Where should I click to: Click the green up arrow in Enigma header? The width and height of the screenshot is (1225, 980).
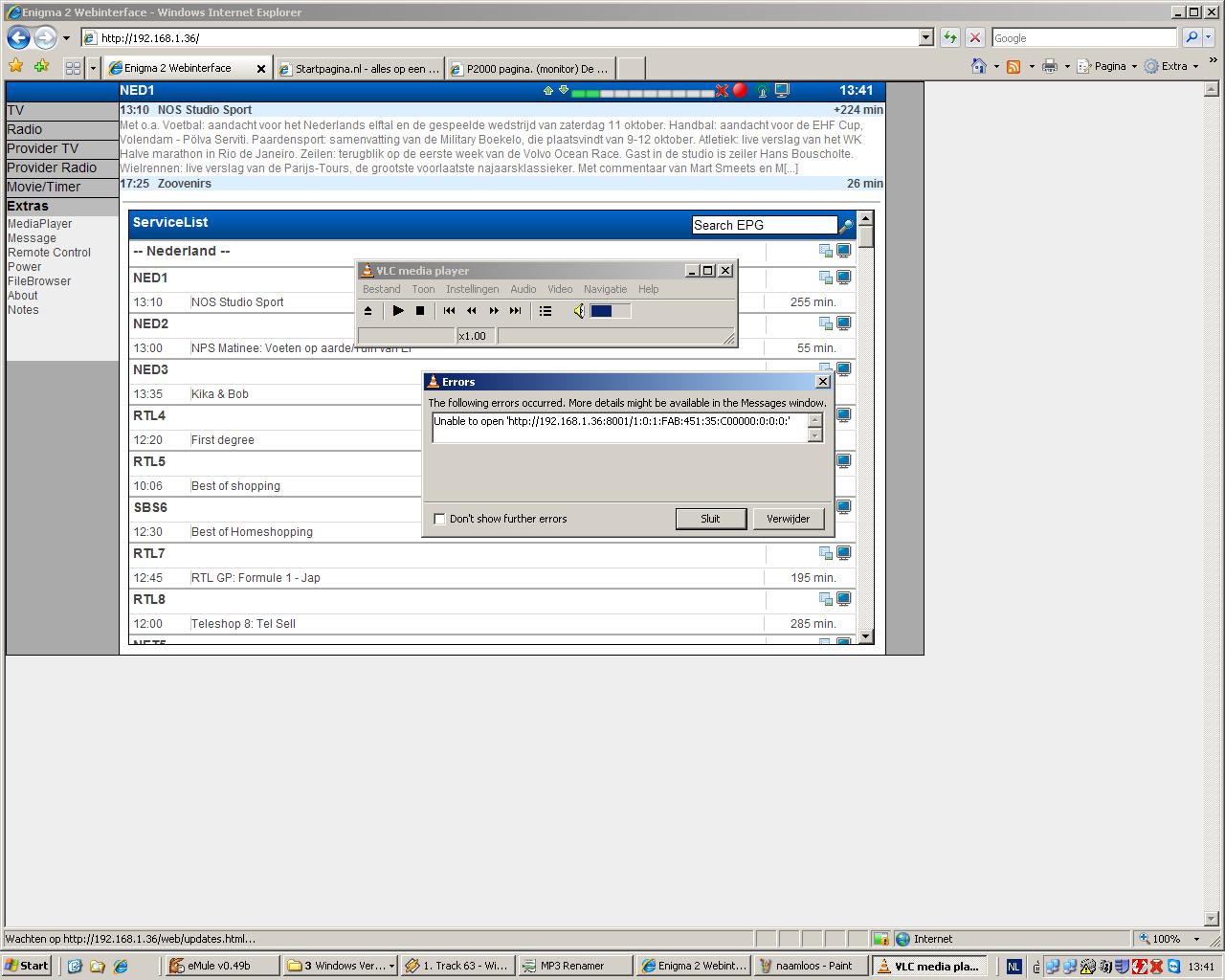548,90
